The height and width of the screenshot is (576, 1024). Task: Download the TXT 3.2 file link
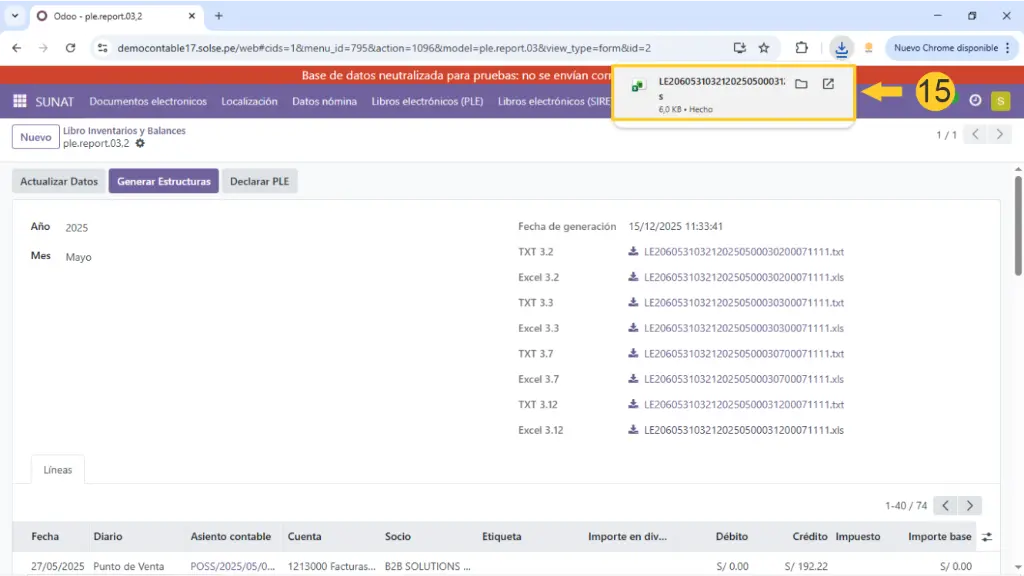[743, 252]
